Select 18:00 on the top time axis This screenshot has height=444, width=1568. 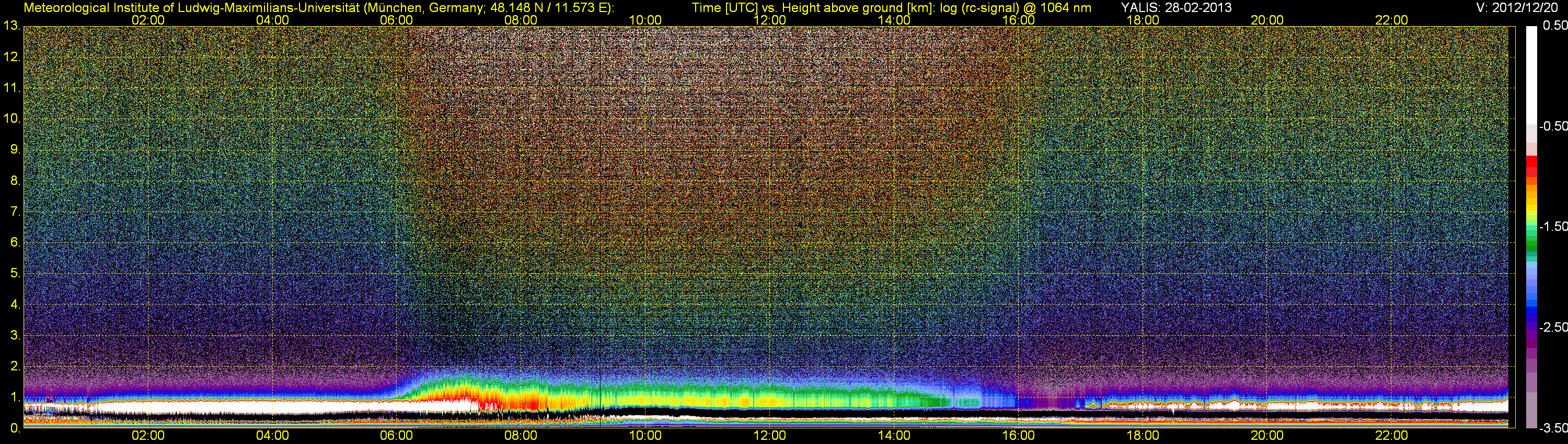(x=1143, y=20)
